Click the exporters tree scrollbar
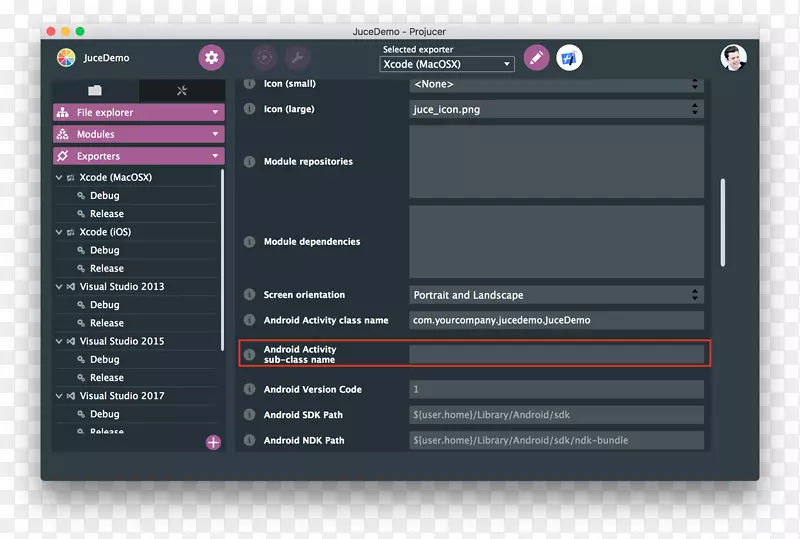Screen dimensions: 800x539 (x=222, y=260)
